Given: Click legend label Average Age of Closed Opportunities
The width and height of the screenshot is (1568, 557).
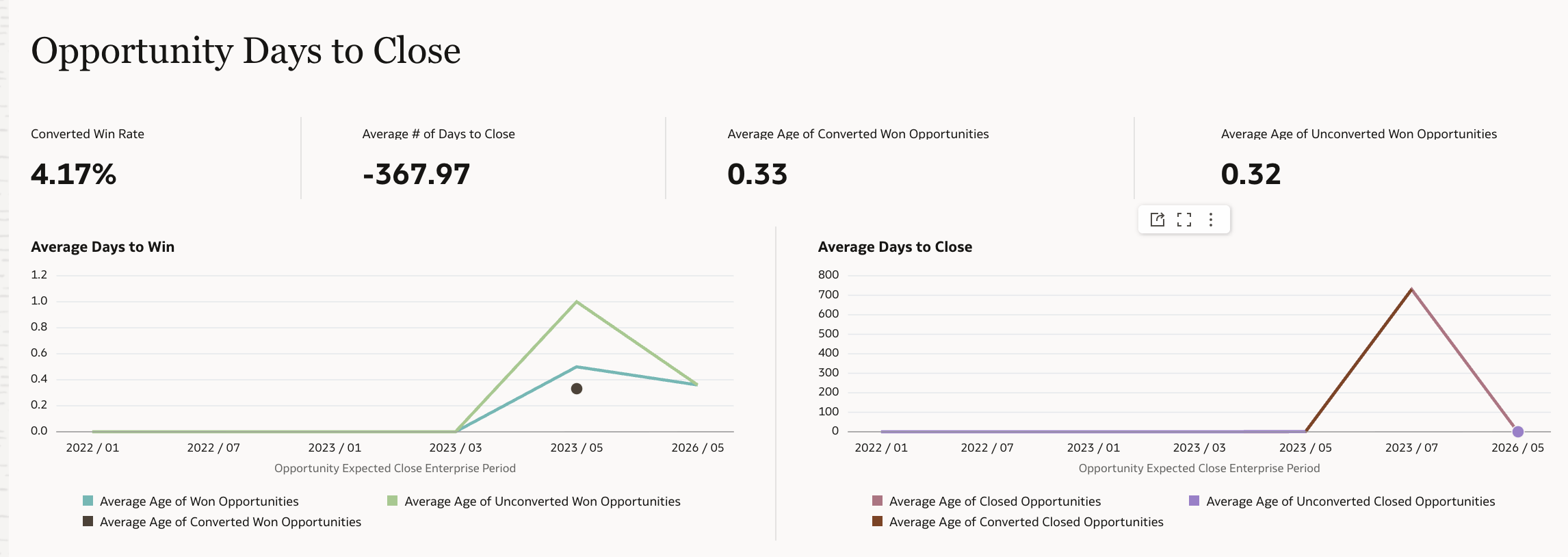Looking at the screenshot, I should (x=995, y=502).
